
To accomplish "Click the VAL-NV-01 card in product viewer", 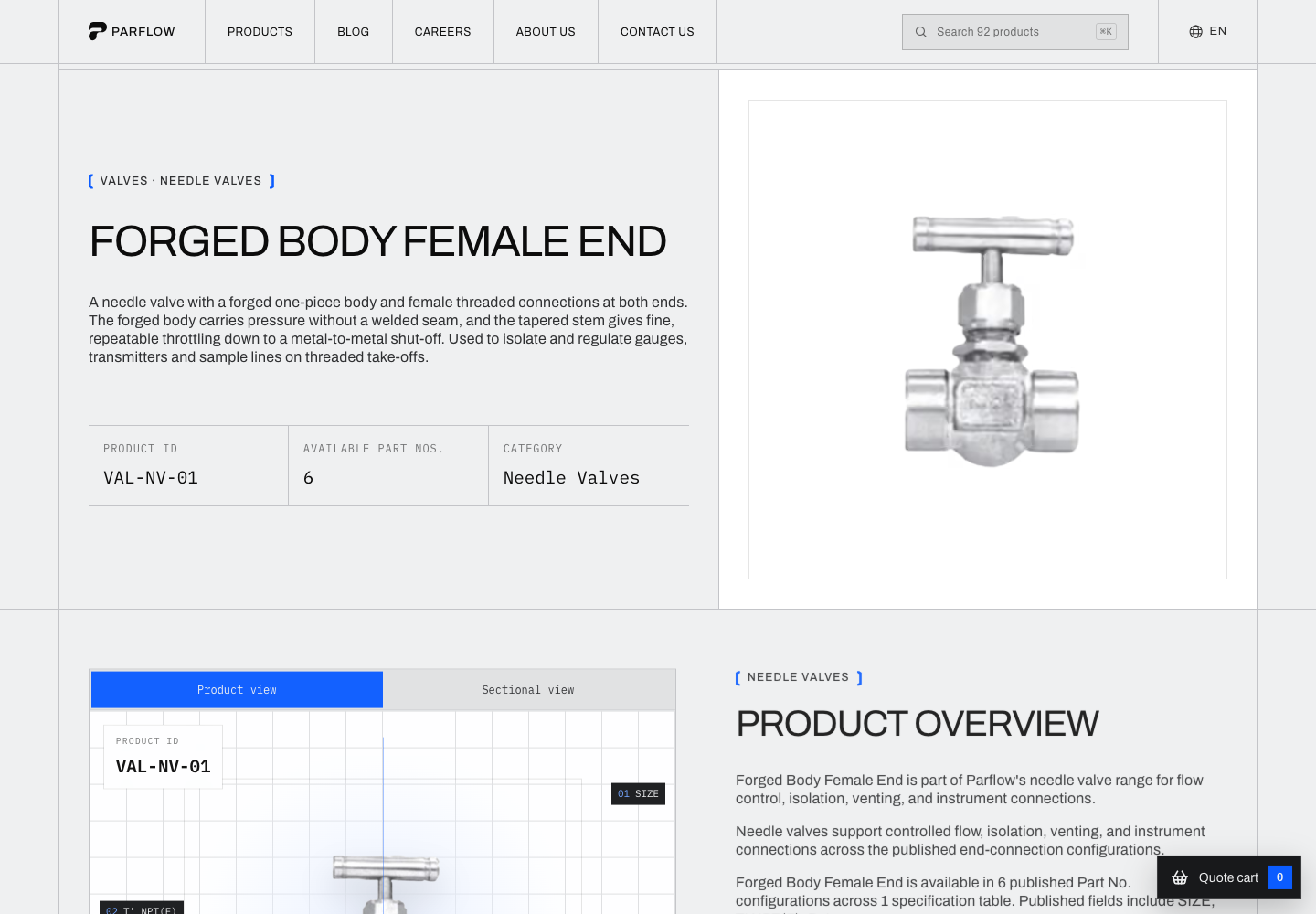I will 163,757.
